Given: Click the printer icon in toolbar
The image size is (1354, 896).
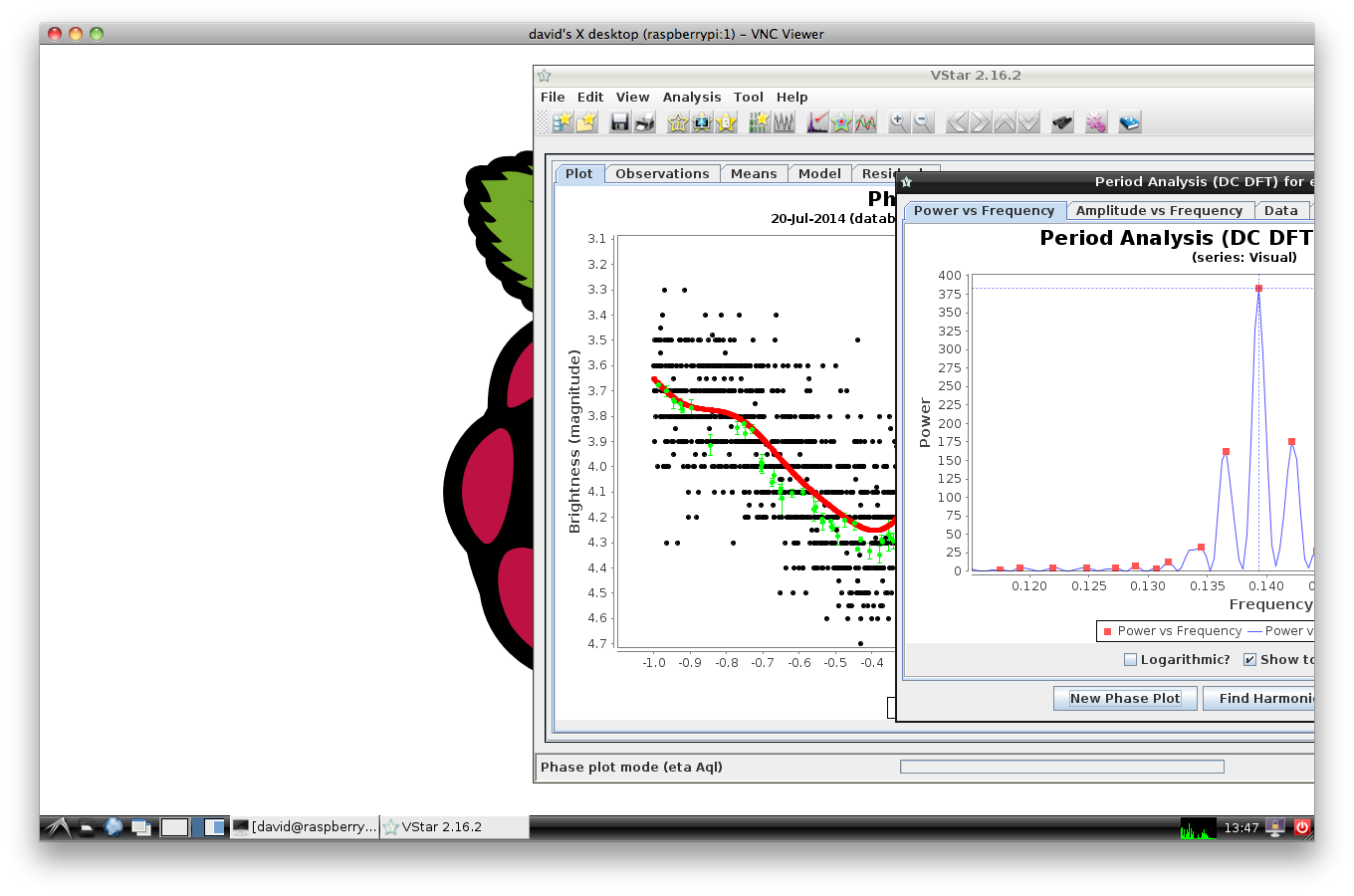Looking at the screenshot, I should point(644,122).
